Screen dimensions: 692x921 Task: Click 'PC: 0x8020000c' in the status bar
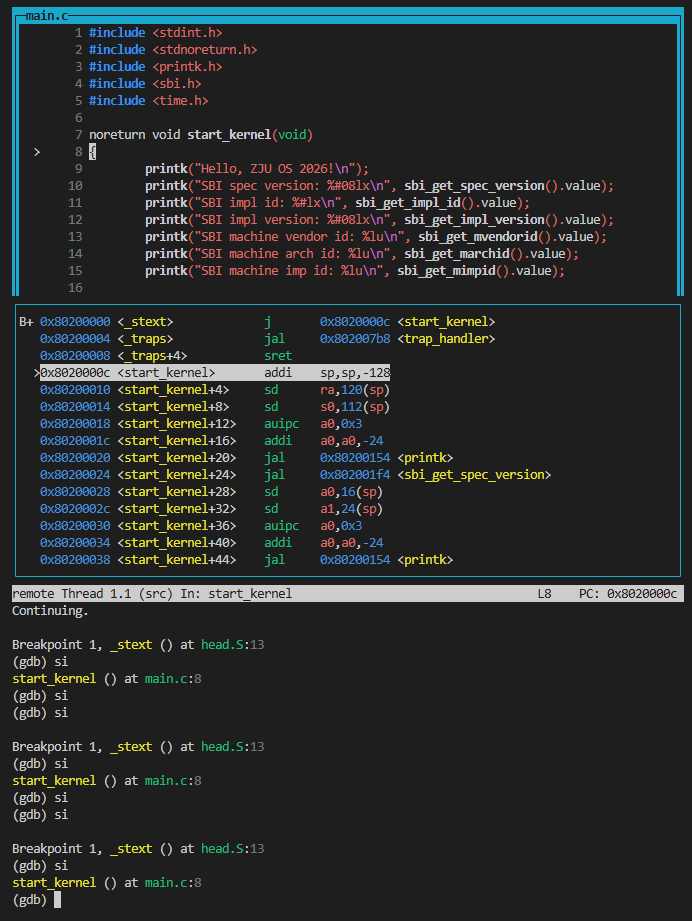628,594
